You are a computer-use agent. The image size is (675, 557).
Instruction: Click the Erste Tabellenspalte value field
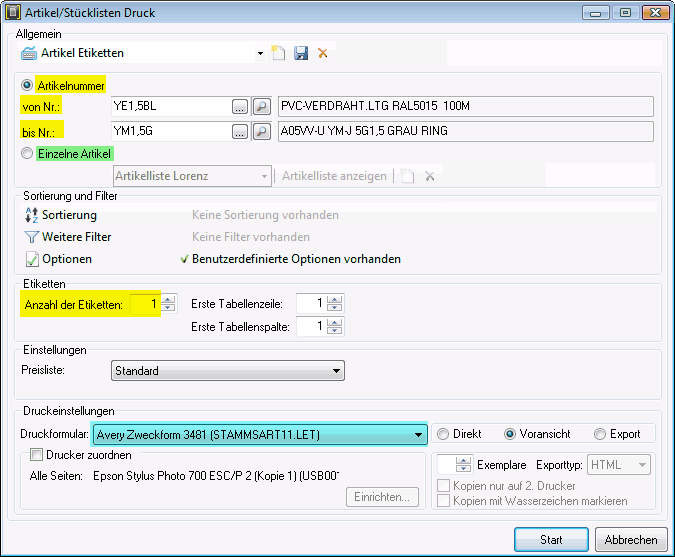pyautogui.click(x=311, y=326)
